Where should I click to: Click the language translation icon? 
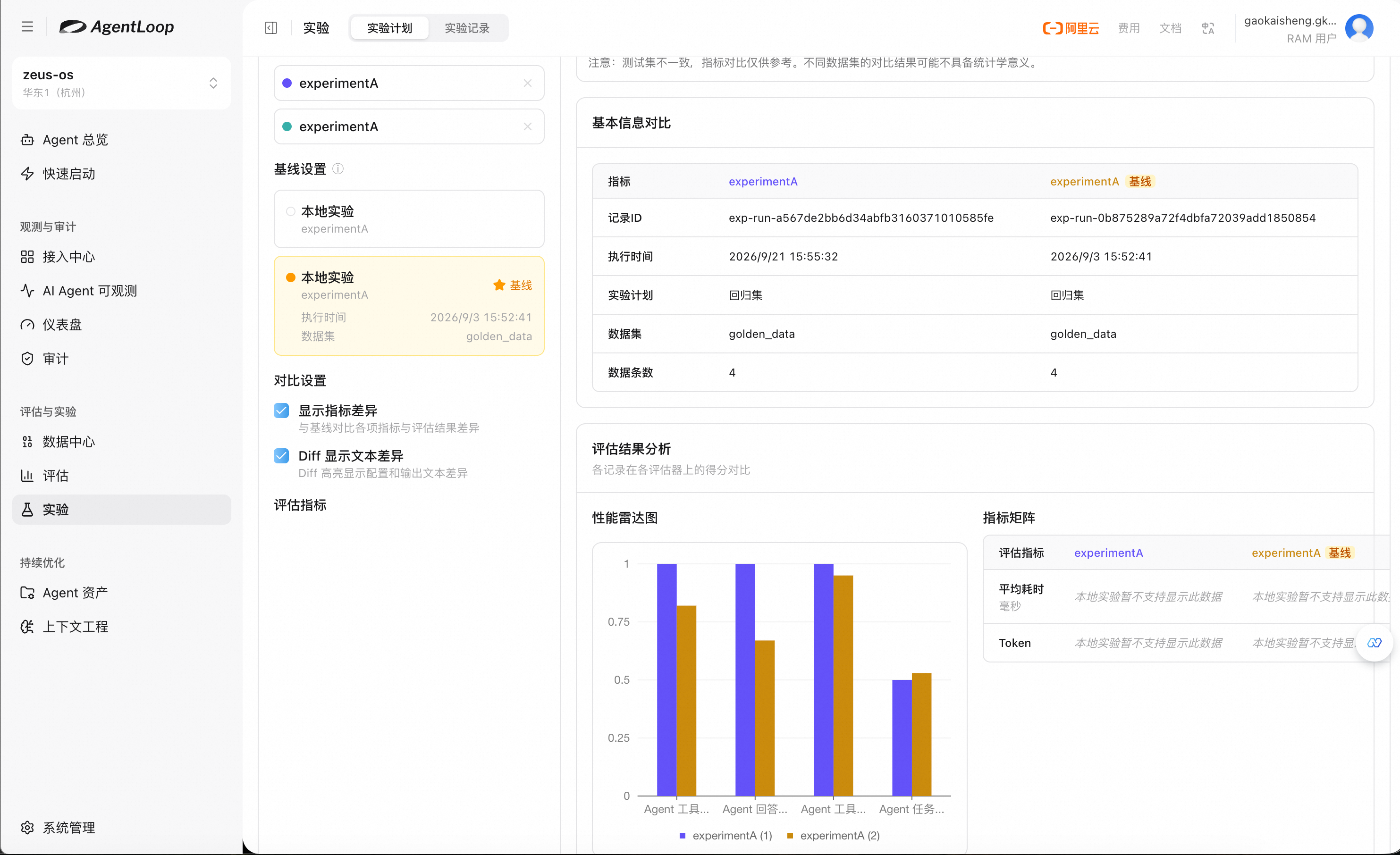point(1208,28)
